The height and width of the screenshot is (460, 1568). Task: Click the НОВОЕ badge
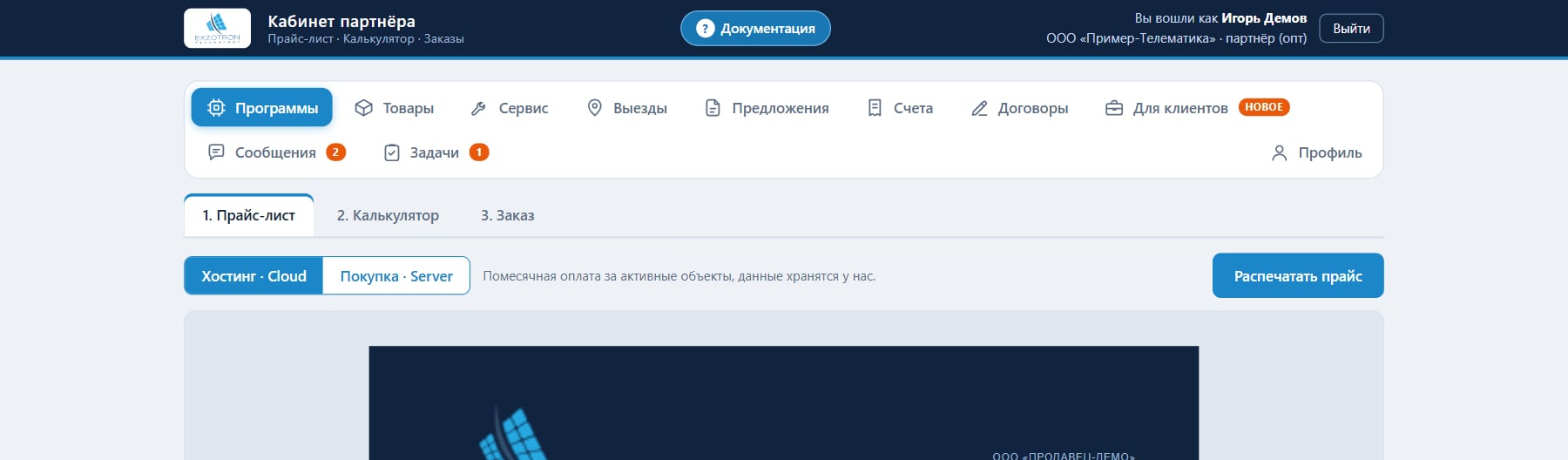click(1264, 107)
